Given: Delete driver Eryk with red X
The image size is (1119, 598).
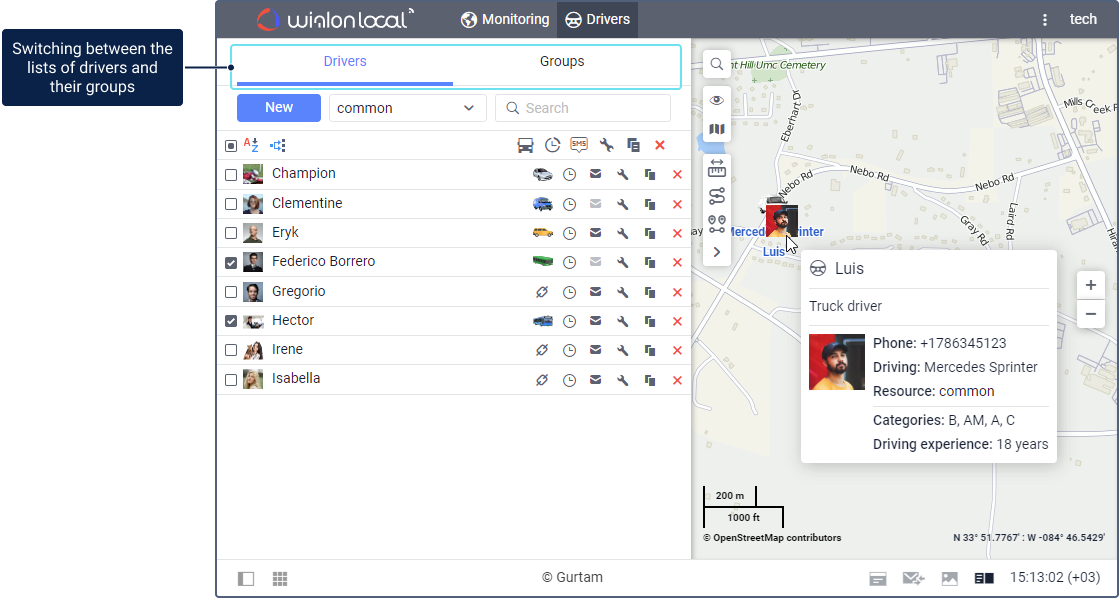Looking at the screenshot, I should pyautogui.click(x=677, y=233).
